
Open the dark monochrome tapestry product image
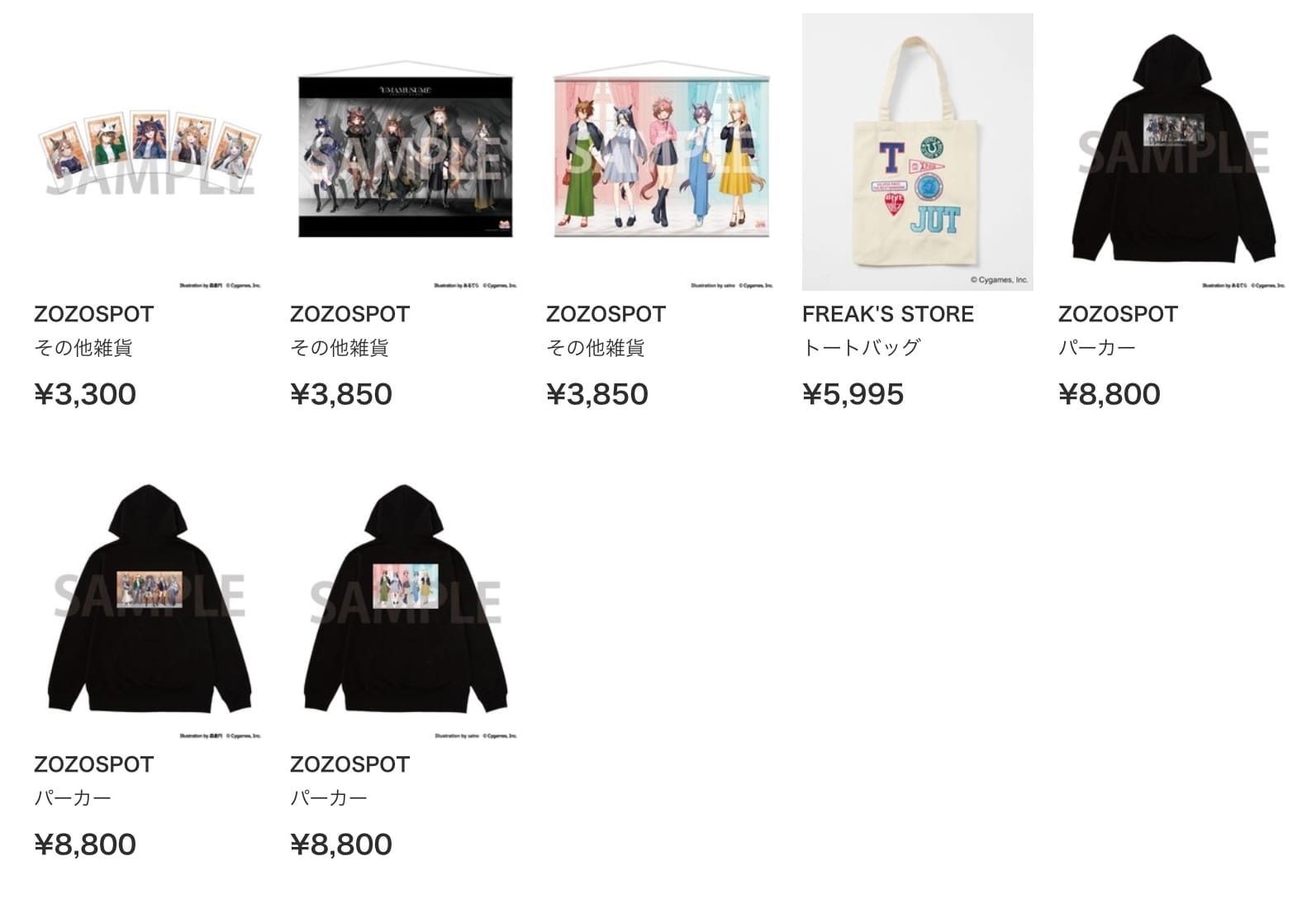(405, 152)
